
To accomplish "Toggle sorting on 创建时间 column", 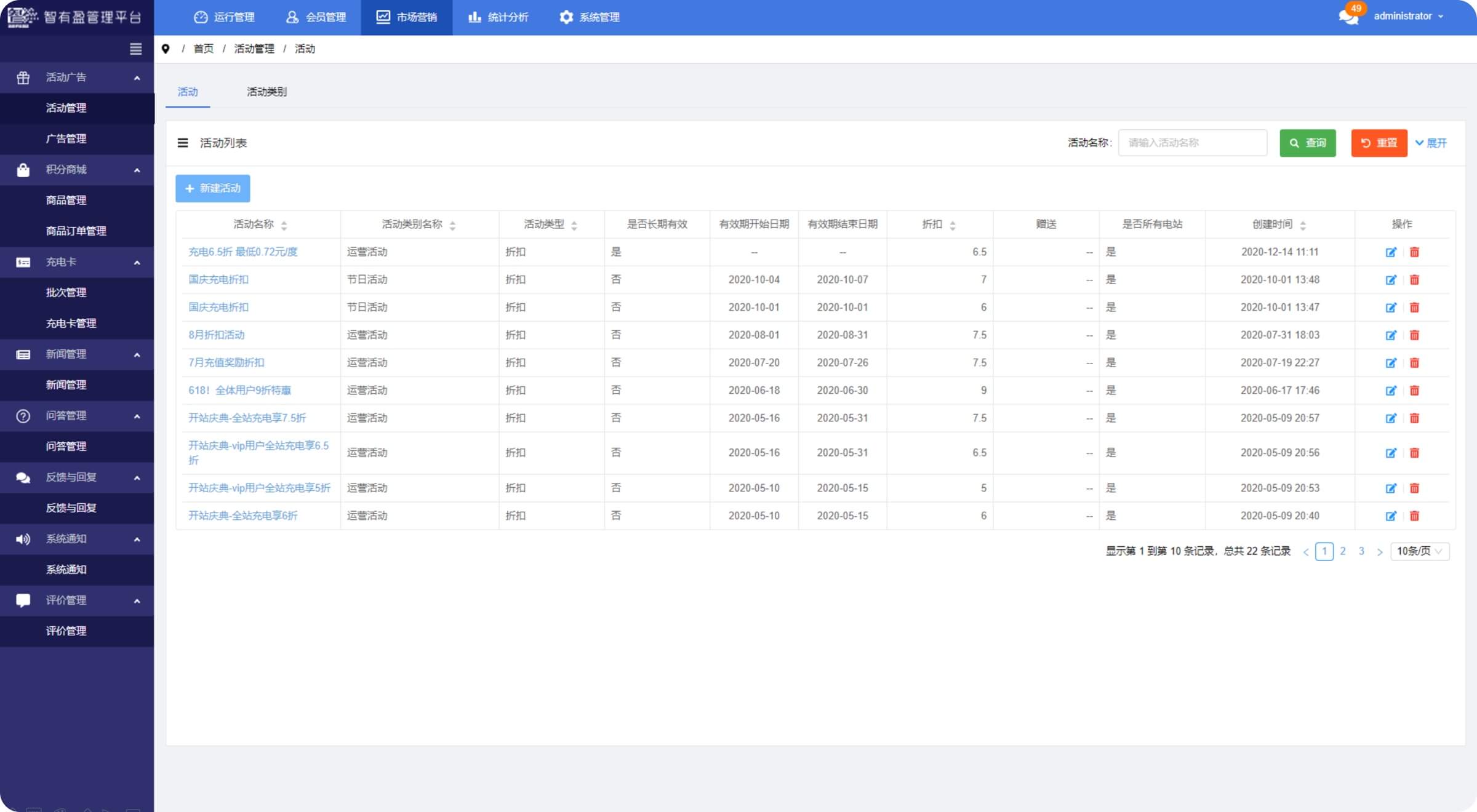I will (1302, 225).
